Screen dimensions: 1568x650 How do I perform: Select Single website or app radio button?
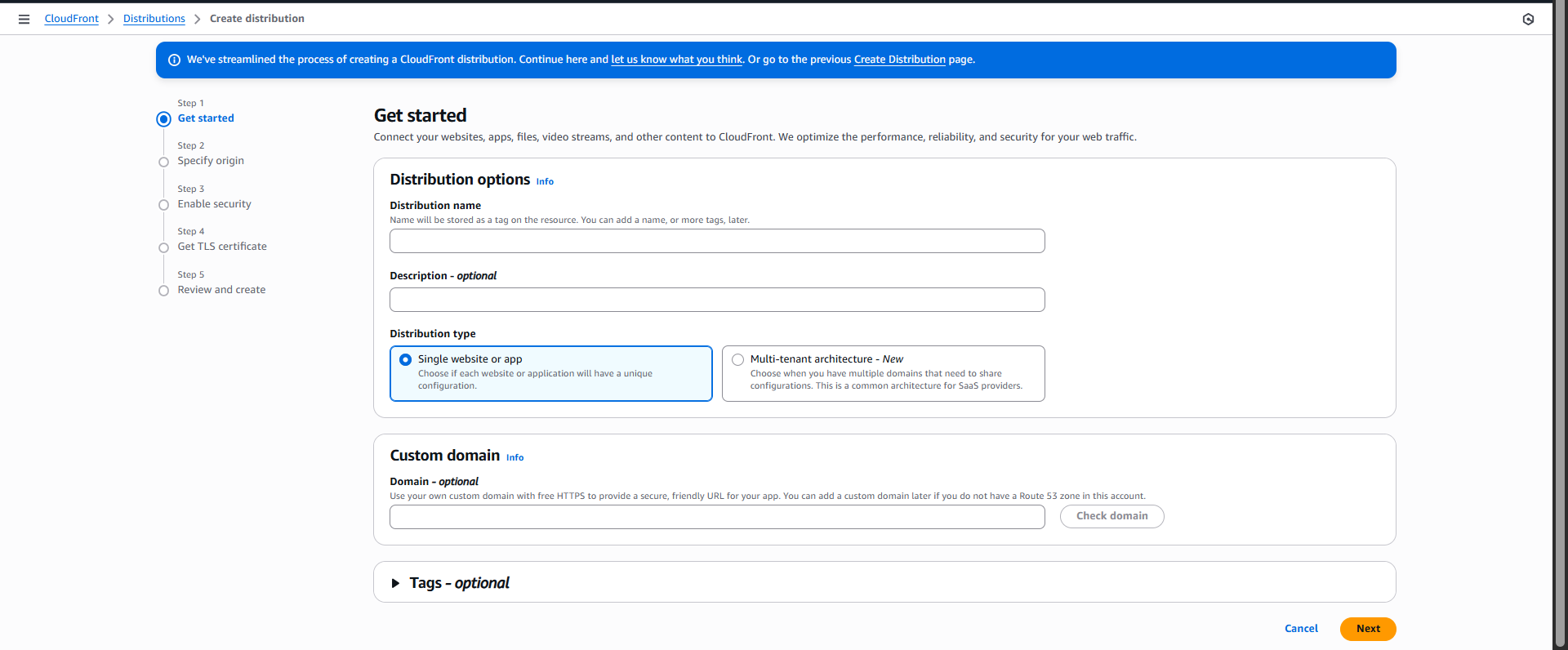pos(406,359)
